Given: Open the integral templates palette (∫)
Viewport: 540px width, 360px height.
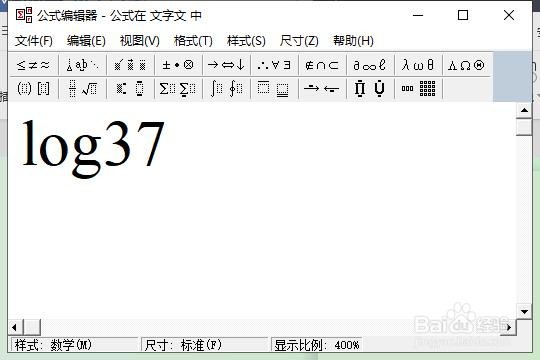Looking at the screenshot, I should point(226,89).
